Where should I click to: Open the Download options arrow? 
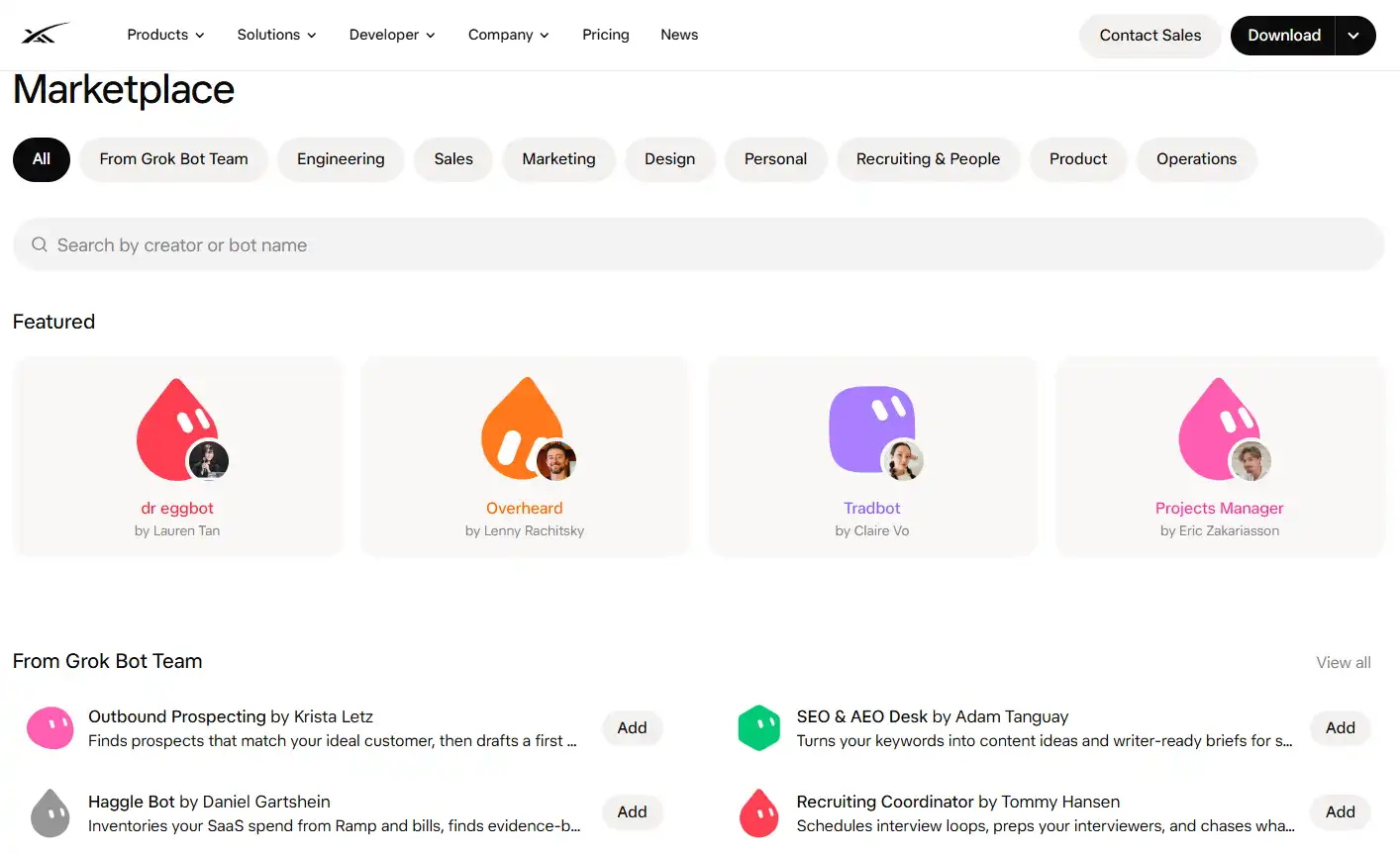1354,36
